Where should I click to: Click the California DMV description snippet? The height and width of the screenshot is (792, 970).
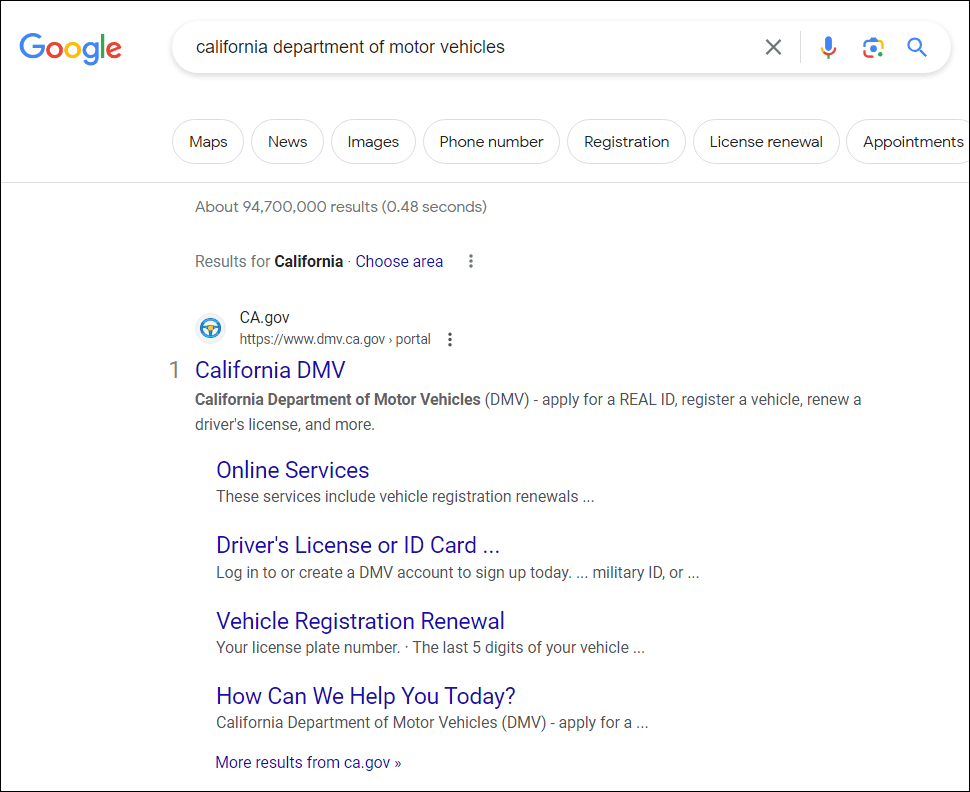(528, 412)
